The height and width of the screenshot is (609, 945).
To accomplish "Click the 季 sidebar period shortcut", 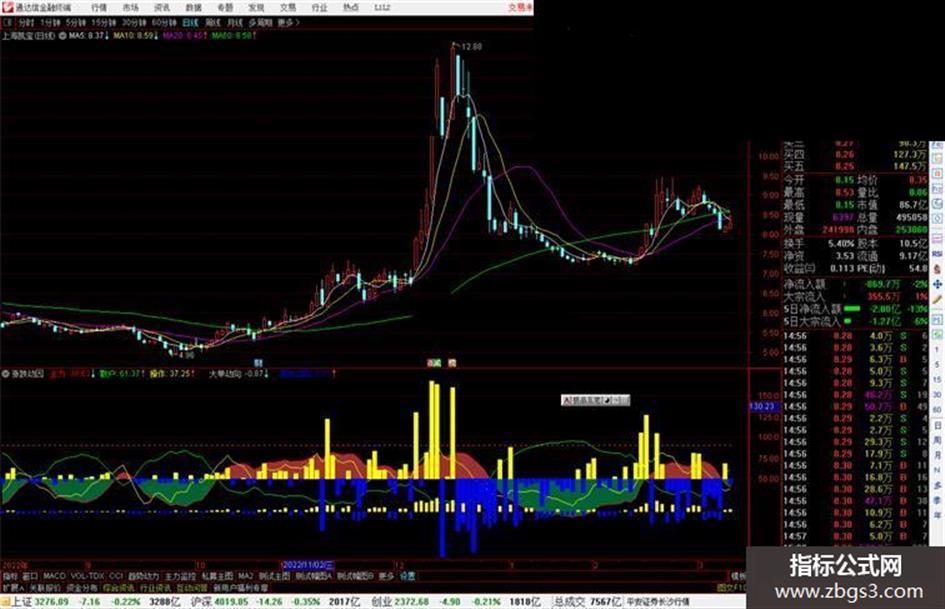I will [x=937, y=500].
